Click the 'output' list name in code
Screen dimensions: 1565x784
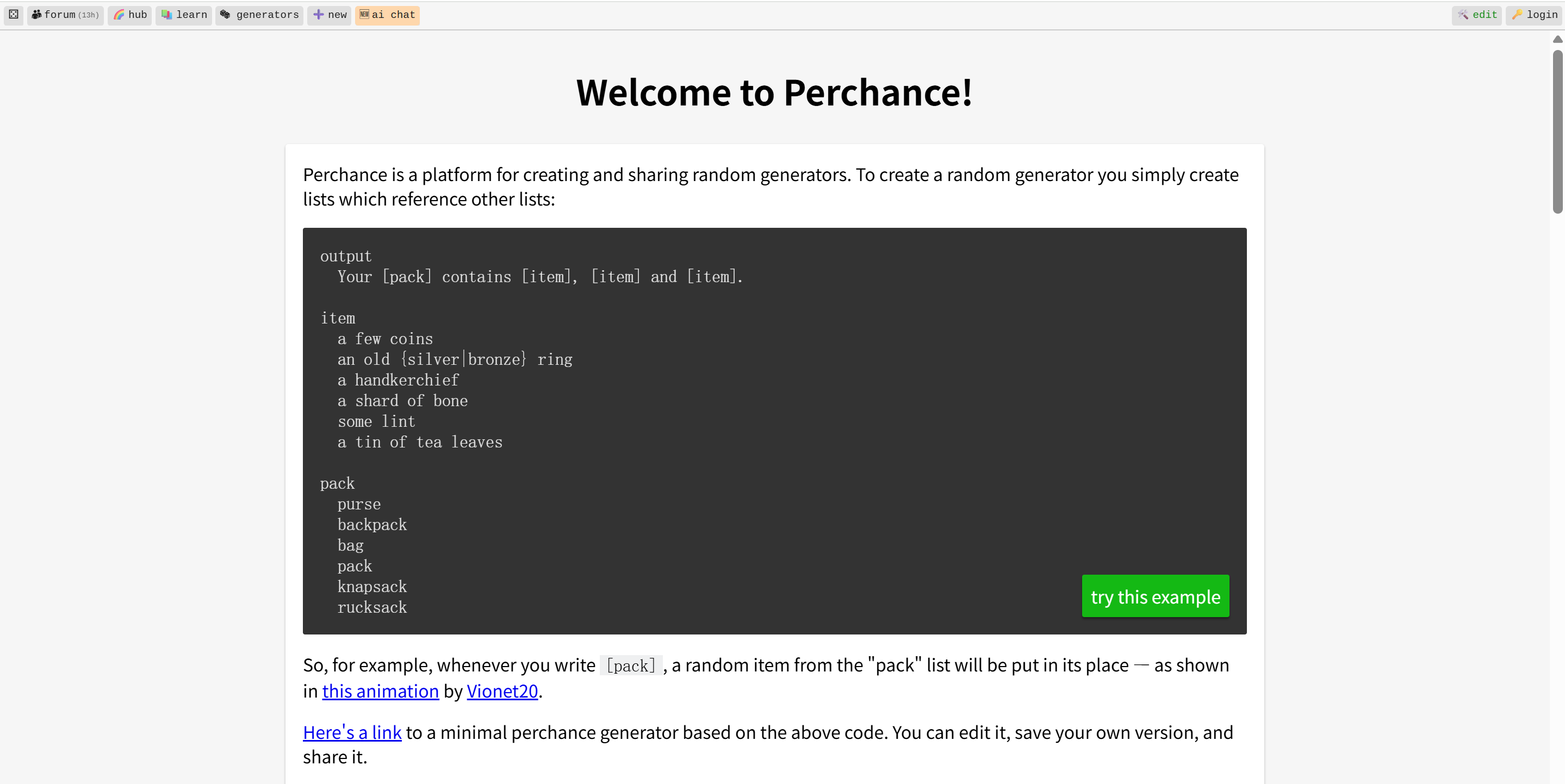tap(346, 256)
